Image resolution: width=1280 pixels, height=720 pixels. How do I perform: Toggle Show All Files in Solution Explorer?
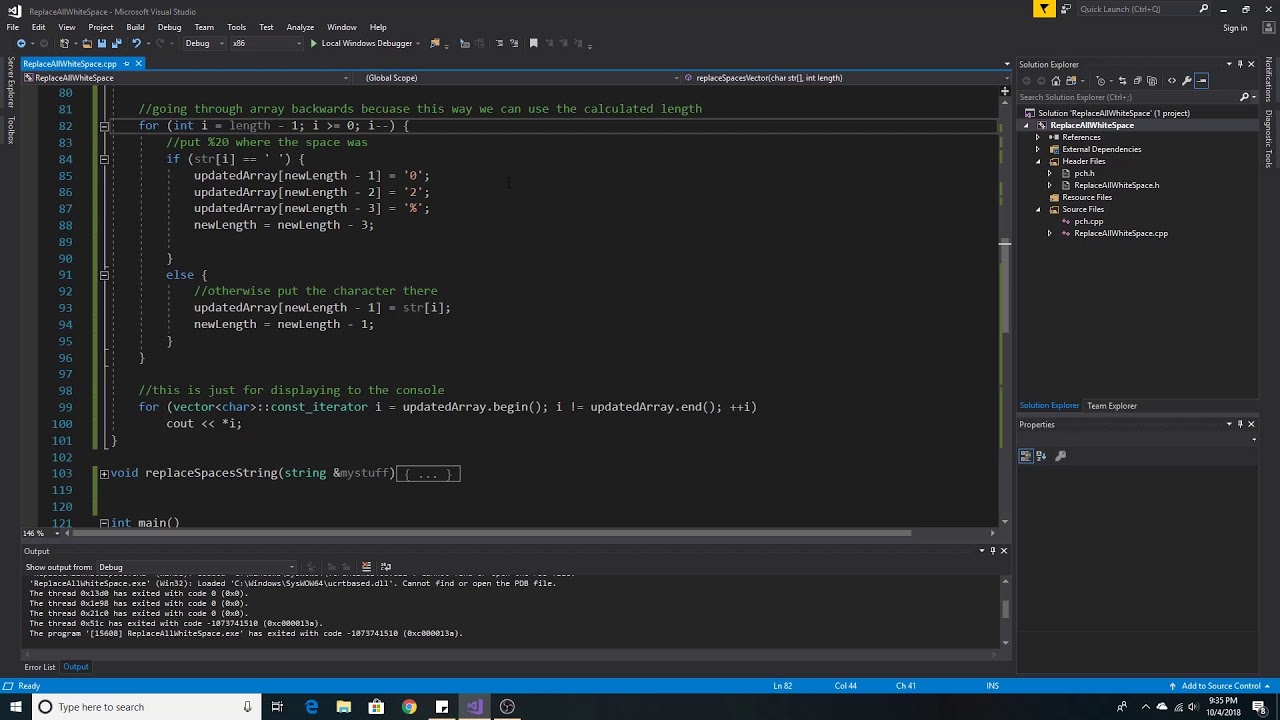coord(1152,81)
